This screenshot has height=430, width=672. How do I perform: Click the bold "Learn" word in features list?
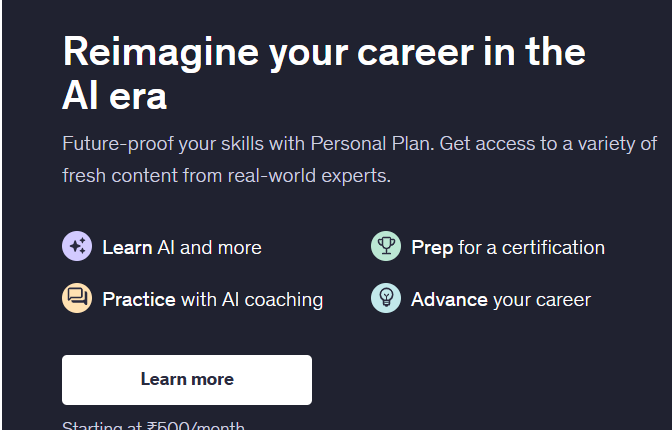[x=127, y=247]
